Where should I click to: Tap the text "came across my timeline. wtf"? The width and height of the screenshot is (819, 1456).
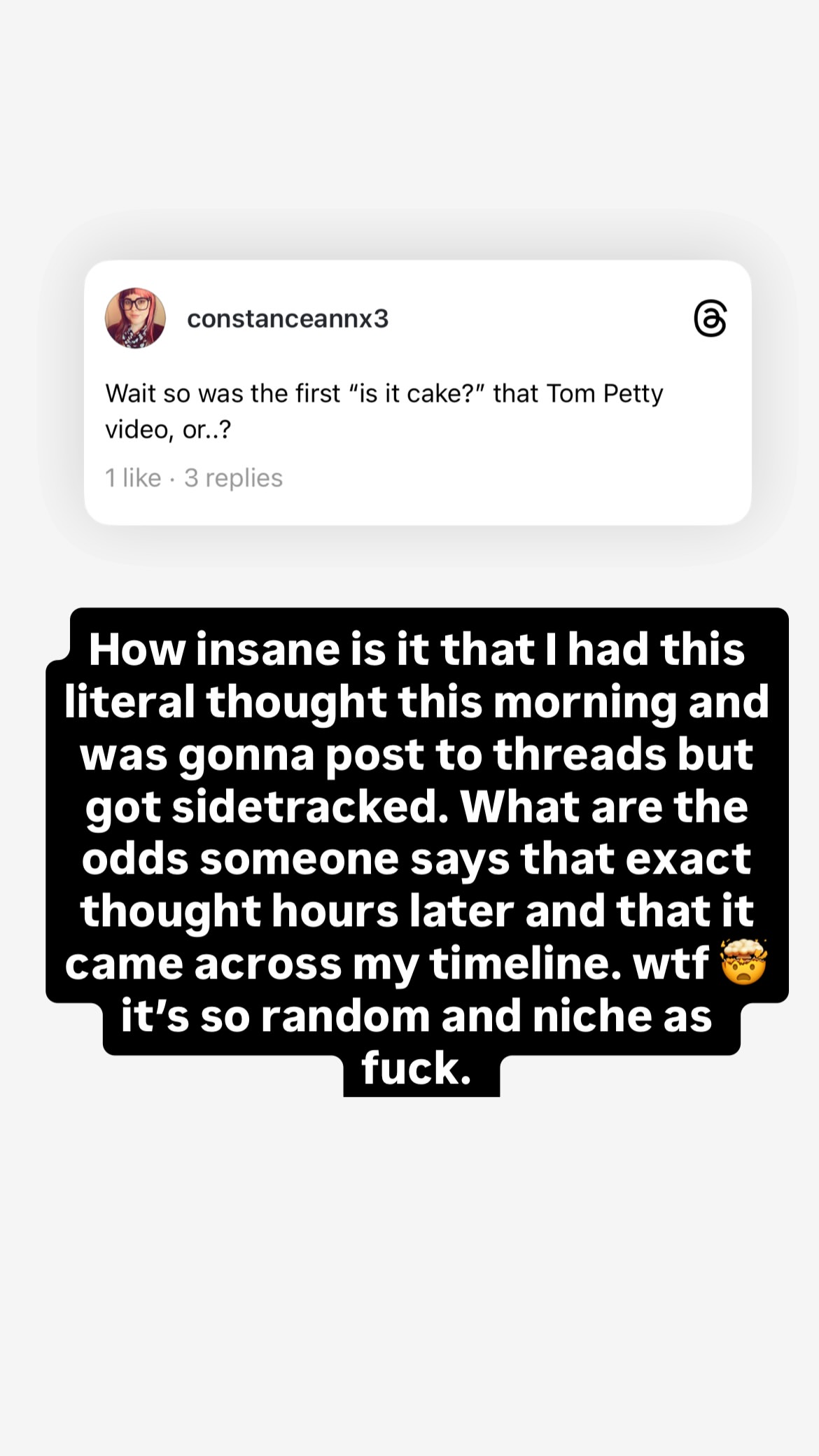click(386, 964)
